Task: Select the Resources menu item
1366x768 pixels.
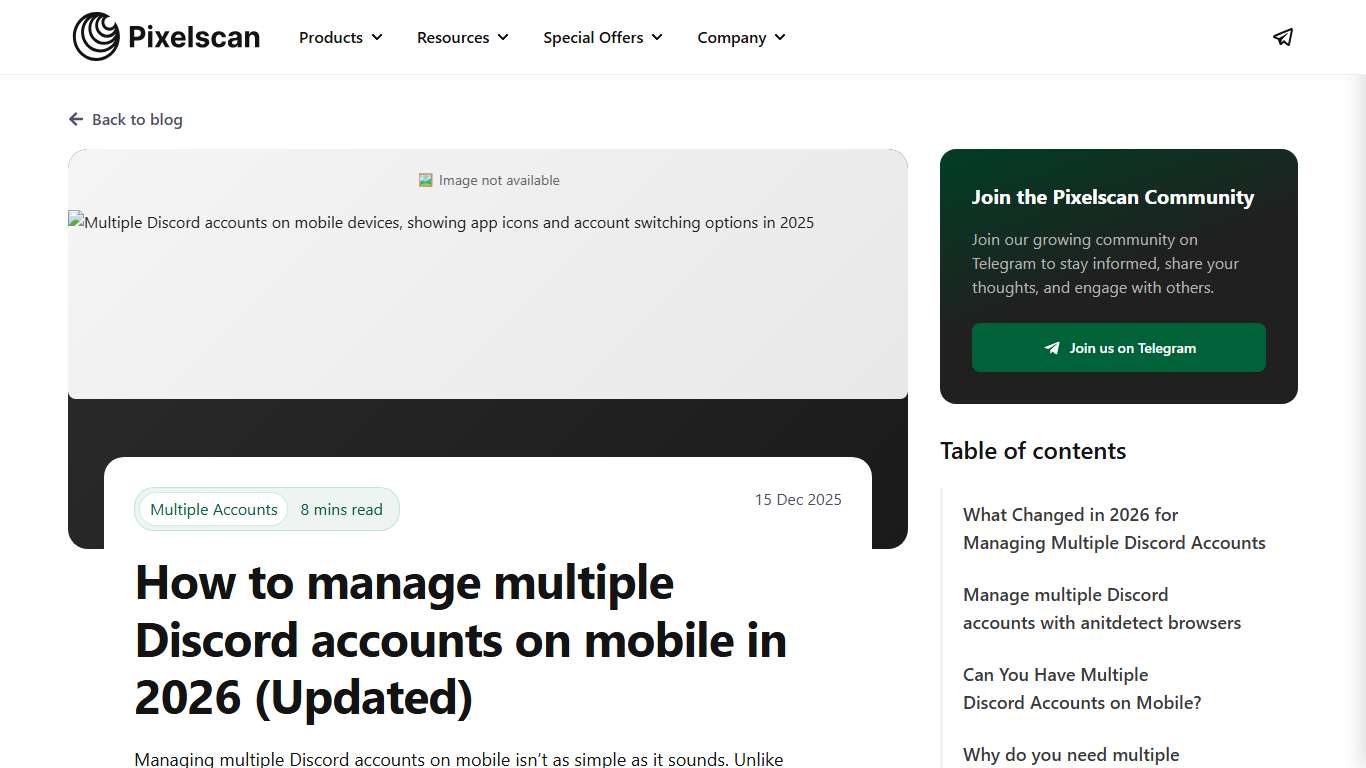Action: click(453, 37)
